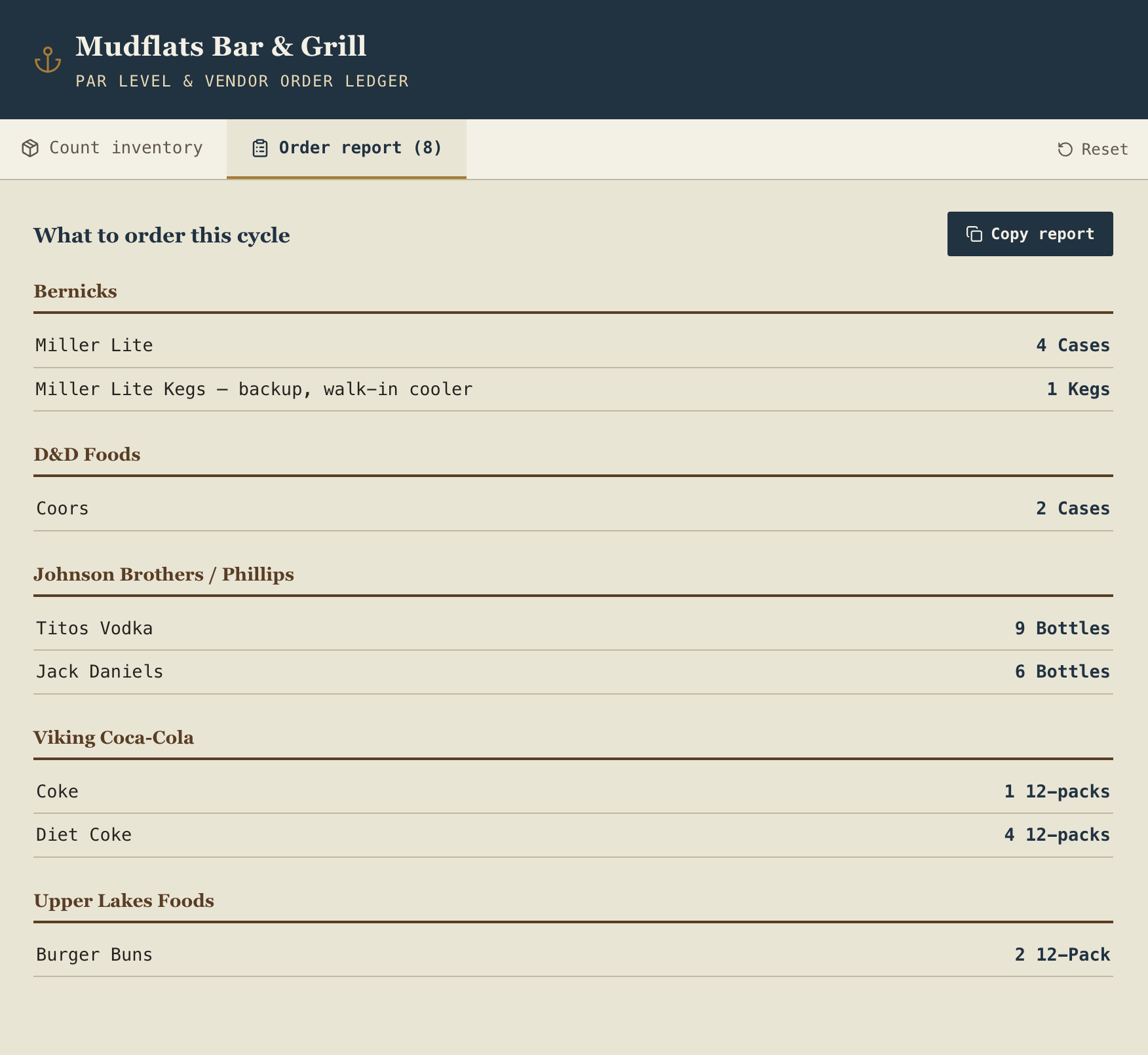Click the anchor logo icon

click(x=48, y=60)
